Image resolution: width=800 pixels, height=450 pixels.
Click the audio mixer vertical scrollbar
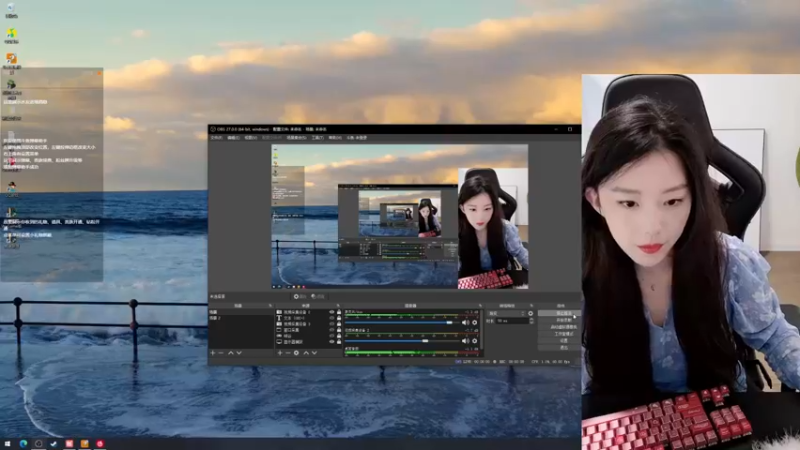pos(482,332)
